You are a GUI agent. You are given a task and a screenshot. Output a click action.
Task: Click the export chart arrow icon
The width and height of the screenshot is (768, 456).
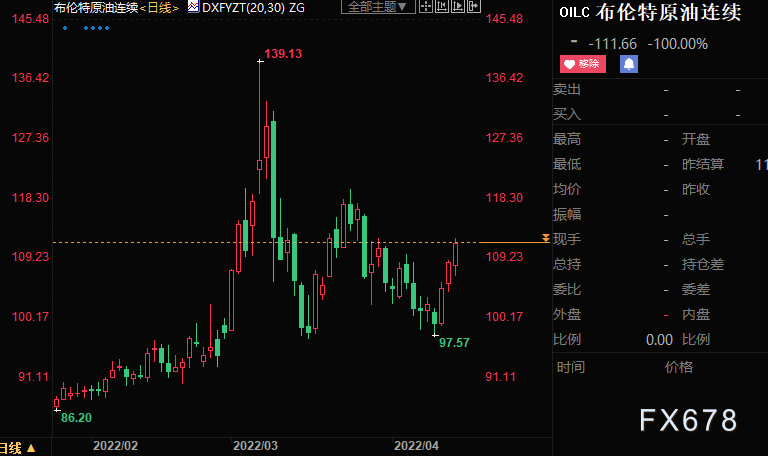(x=474, y=6)
